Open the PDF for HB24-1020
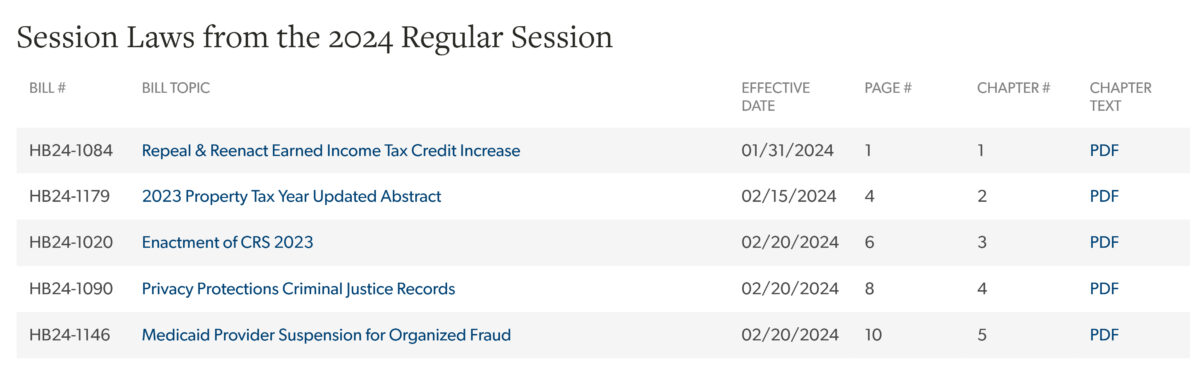1200x365 pixels. [1104, 243]
